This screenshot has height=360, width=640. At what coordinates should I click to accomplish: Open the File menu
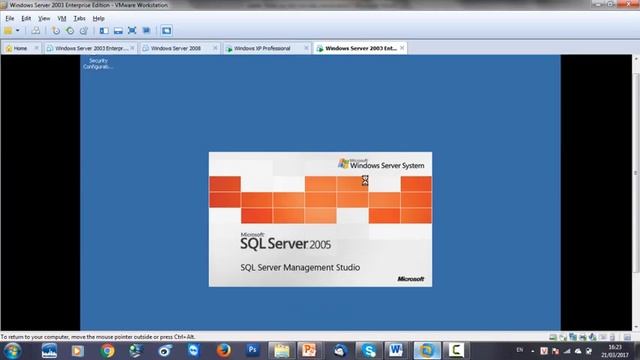[x=9, y=18]
